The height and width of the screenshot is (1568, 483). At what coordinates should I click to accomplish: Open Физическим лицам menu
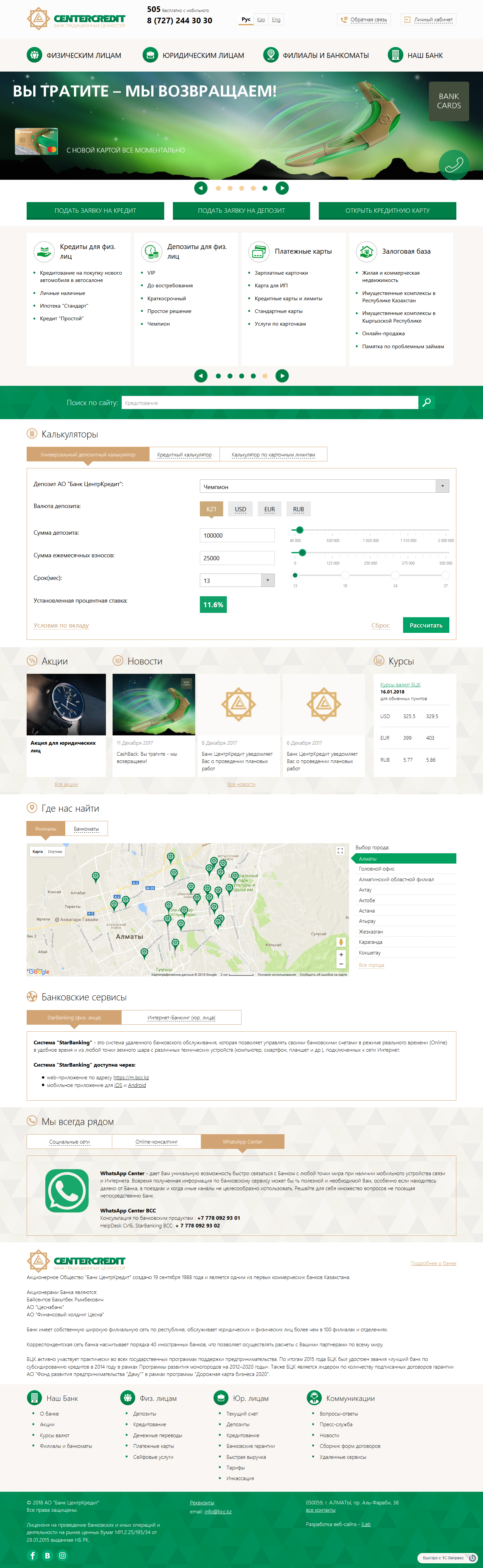pos(74,55)
